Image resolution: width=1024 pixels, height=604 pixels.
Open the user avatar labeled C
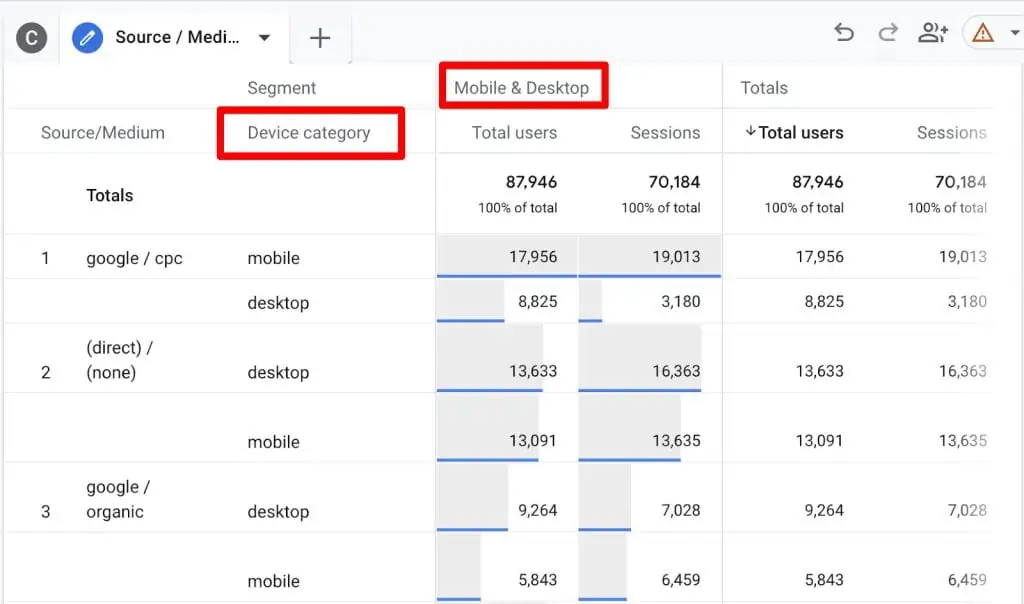(x=29, y=37)
